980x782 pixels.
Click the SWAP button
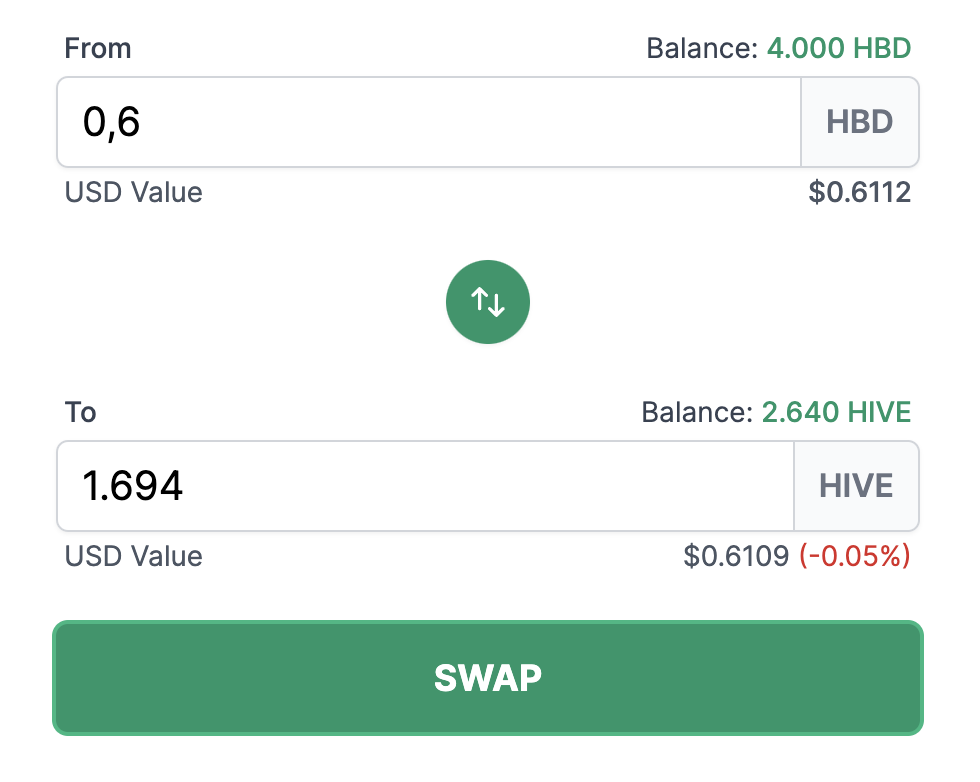point(488,678)
